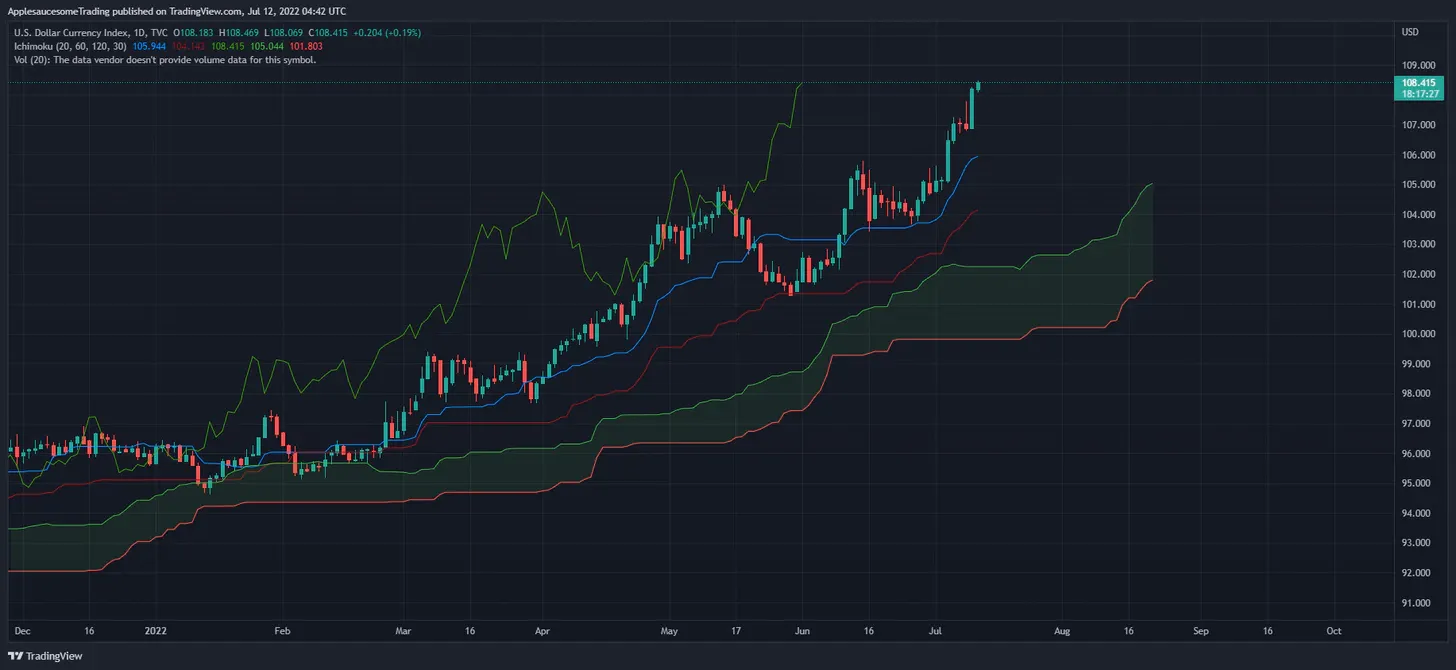Click the Apr label on the time axis
Screen dimensions: 1456x670
pos(542,632)
